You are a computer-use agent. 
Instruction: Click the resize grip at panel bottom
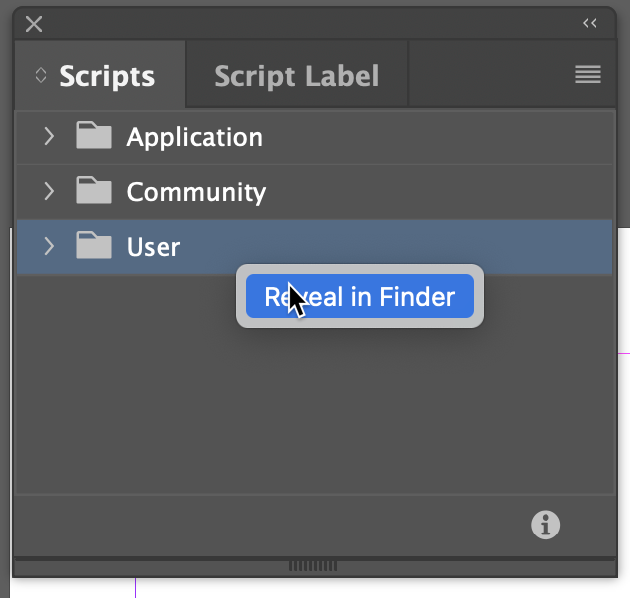point(315,566)
